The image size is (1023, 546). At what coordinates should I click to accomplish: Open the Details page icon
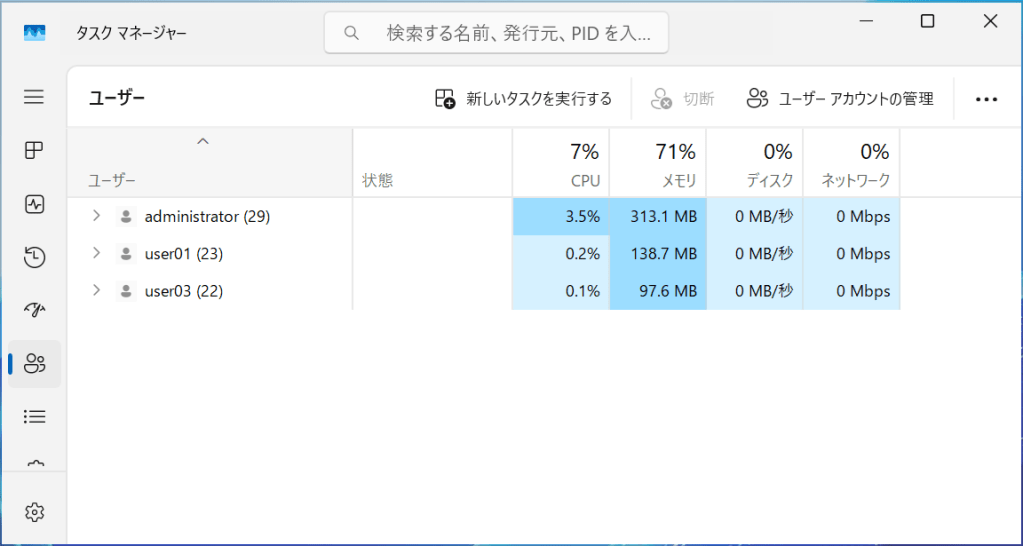point(34,416)
